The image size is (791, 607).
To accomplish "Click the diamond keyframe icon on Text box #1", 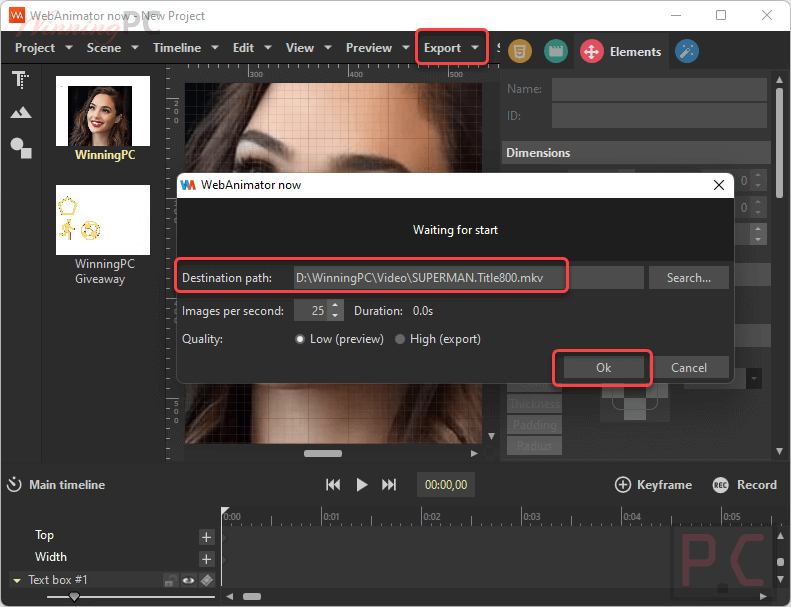I will click(x=207, y=581).
